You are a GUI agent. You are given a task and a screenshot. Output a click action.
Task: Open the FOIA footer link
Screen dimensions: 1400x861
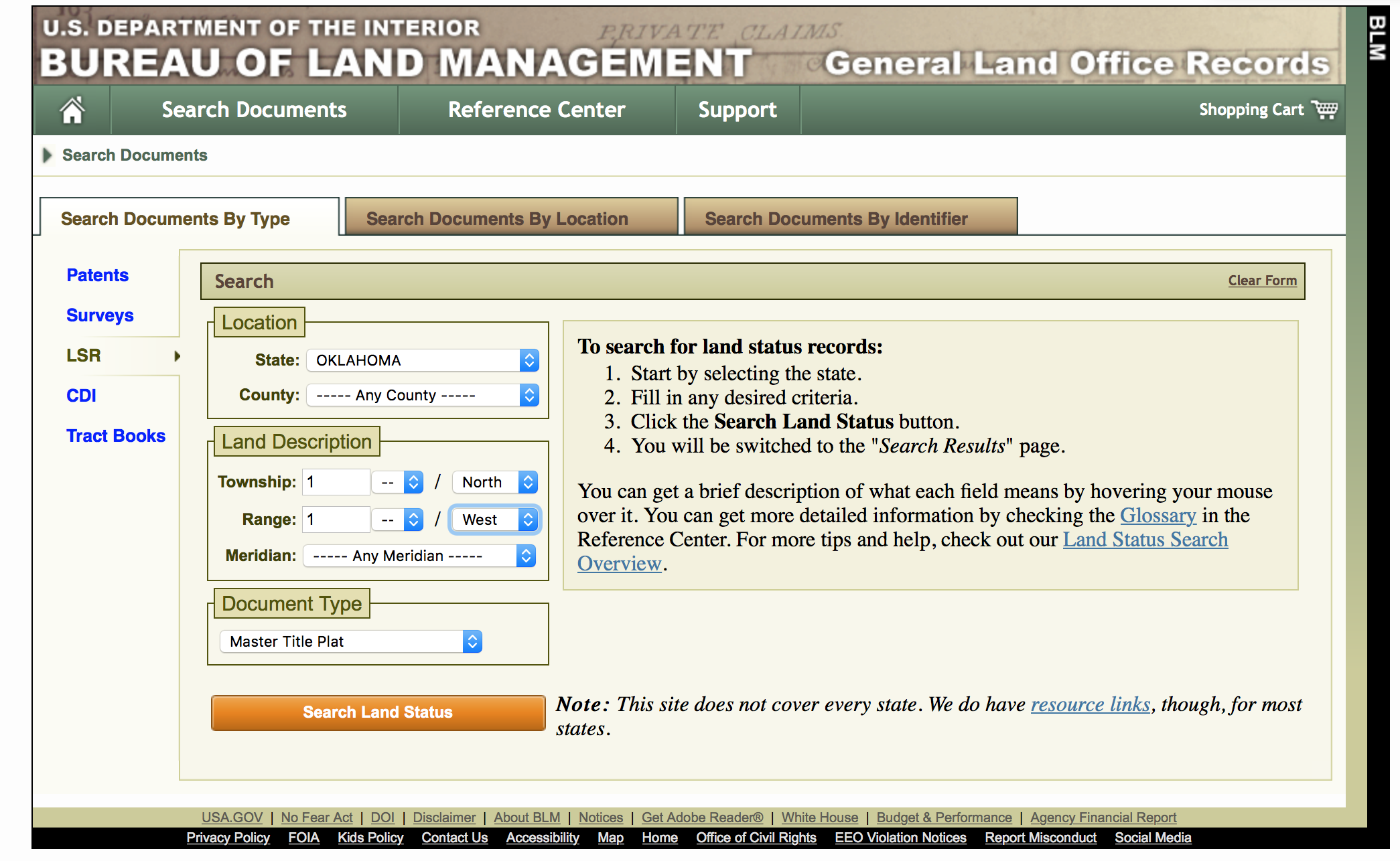coord(303,838)
